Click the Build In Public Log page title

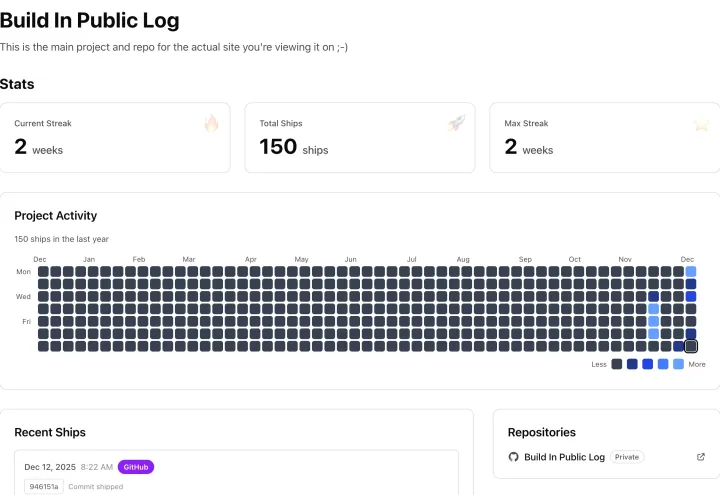[x=90, y=21]
